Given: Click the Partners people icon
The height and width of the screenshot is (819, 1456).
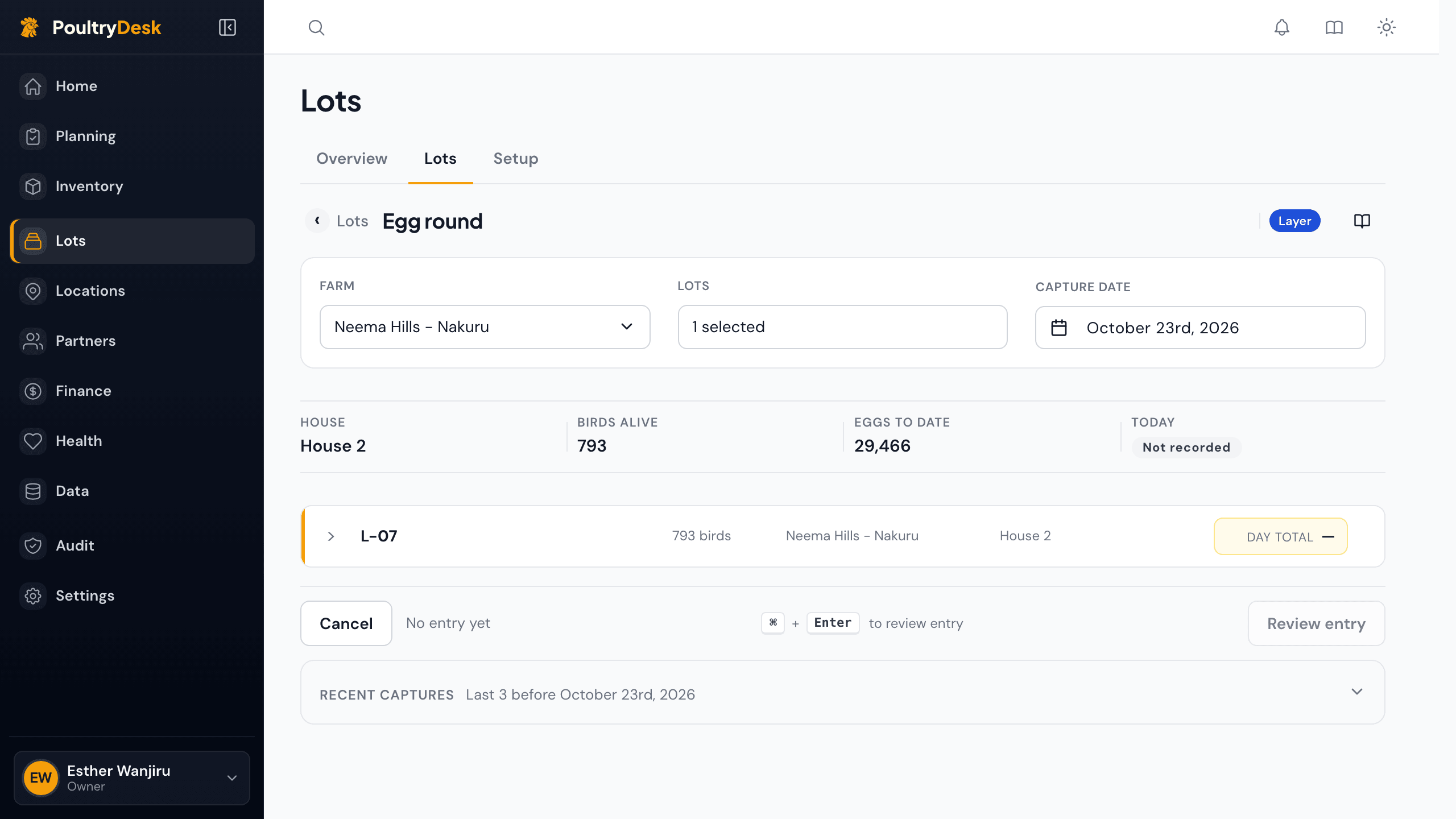Looking at the screenshot, I should (33, 341).
